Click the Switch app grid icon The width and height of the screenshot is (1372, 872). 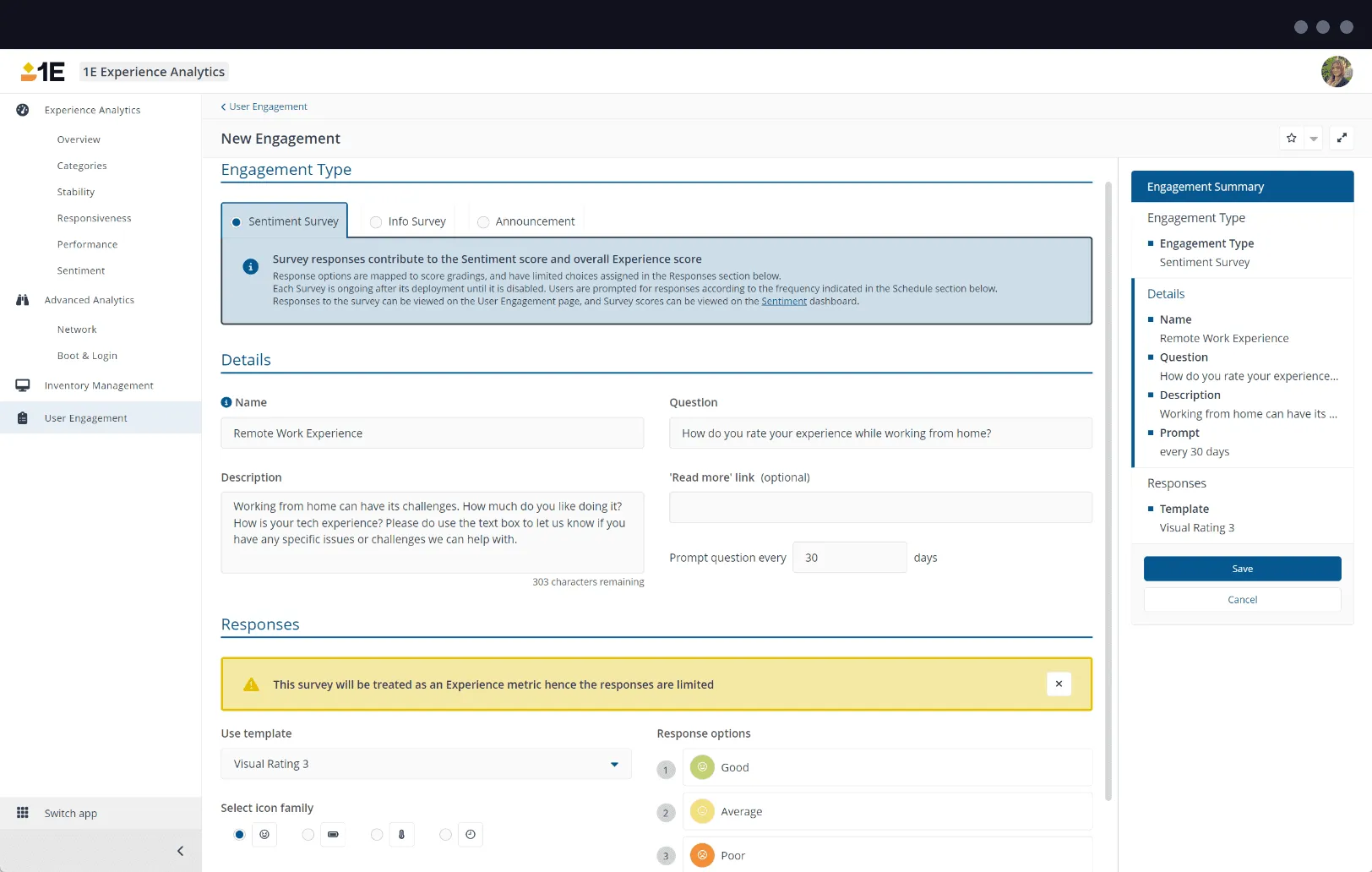(22, 813)
